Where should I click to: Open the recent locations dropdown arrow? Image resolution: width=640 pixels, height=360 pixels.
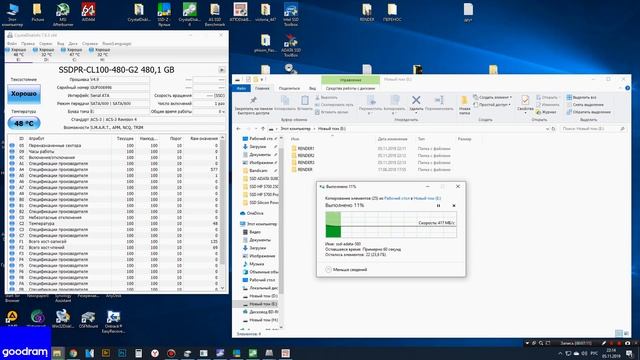256,129
